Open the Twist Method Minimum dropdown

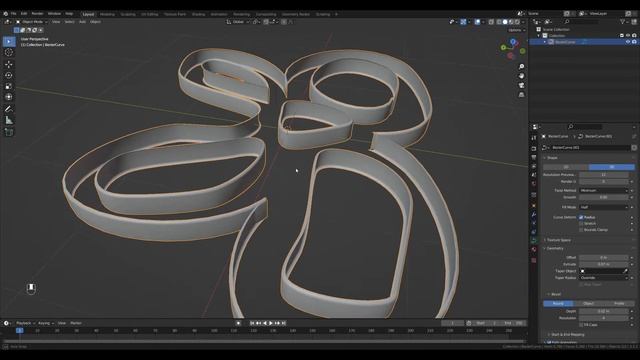pos(604,190)
